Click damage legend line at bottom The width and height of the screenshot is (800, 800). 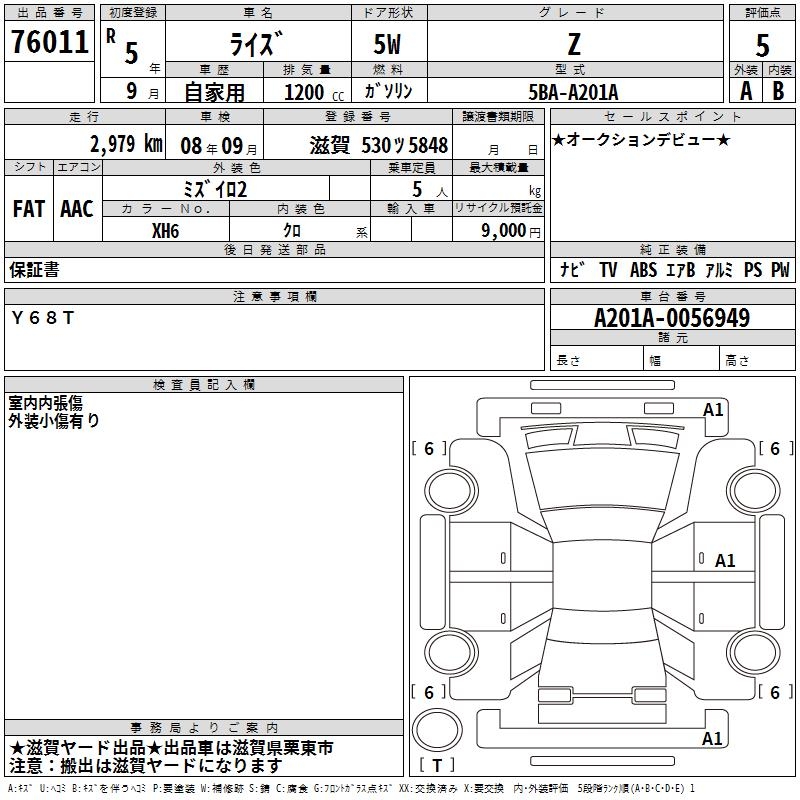click(x=351, y=788)
